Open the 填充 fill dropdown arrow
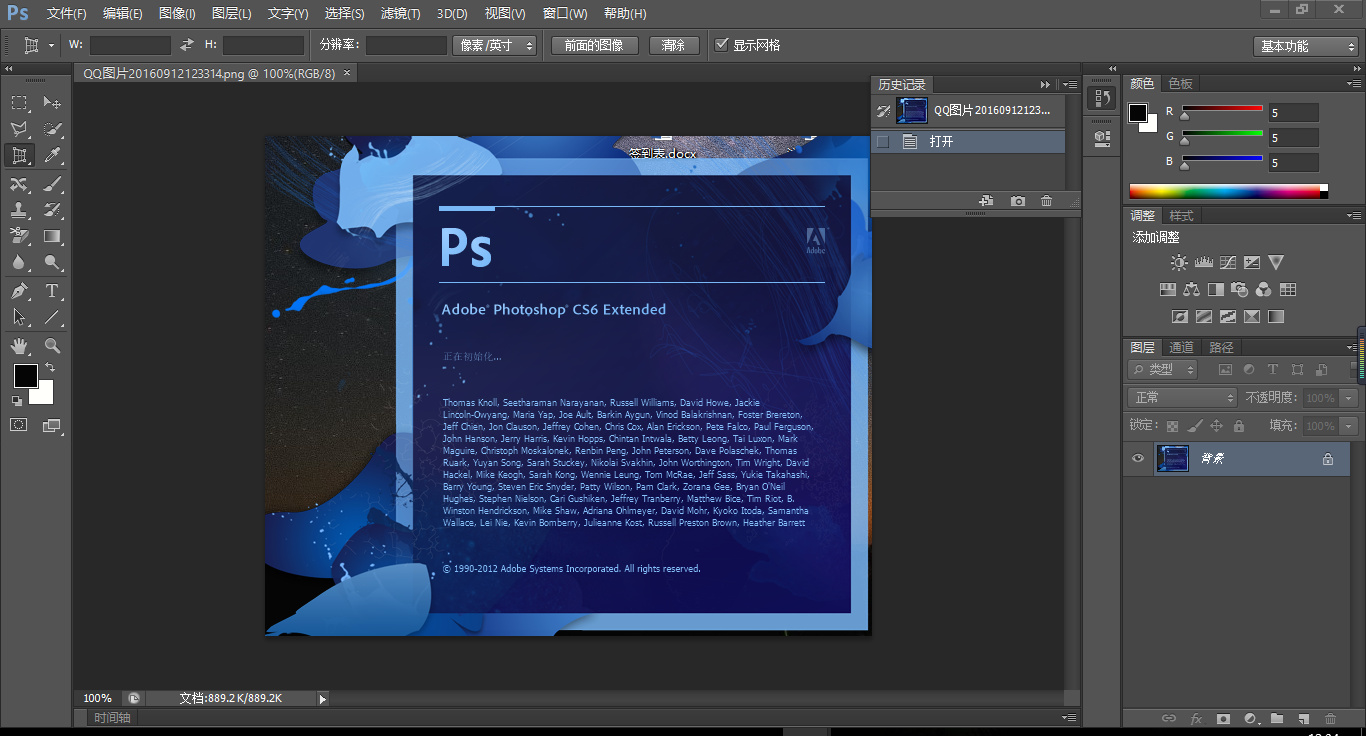This screenshot has width=1366, height=736. (x=1349, y=426)
